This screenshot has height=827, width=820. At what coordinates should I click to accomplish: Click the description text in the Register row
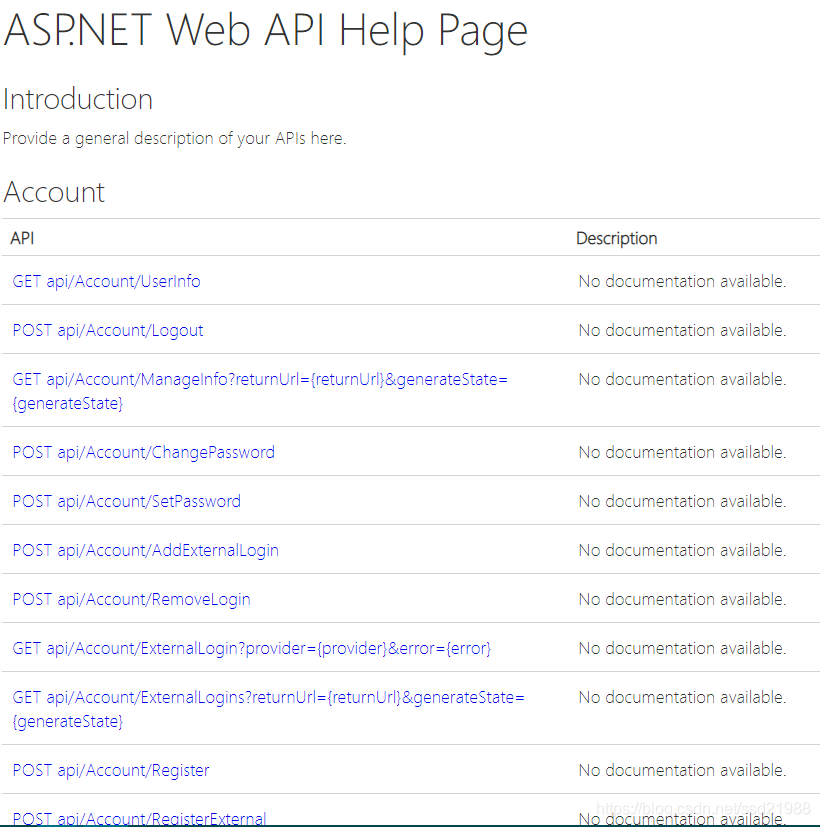pos(682,770)
